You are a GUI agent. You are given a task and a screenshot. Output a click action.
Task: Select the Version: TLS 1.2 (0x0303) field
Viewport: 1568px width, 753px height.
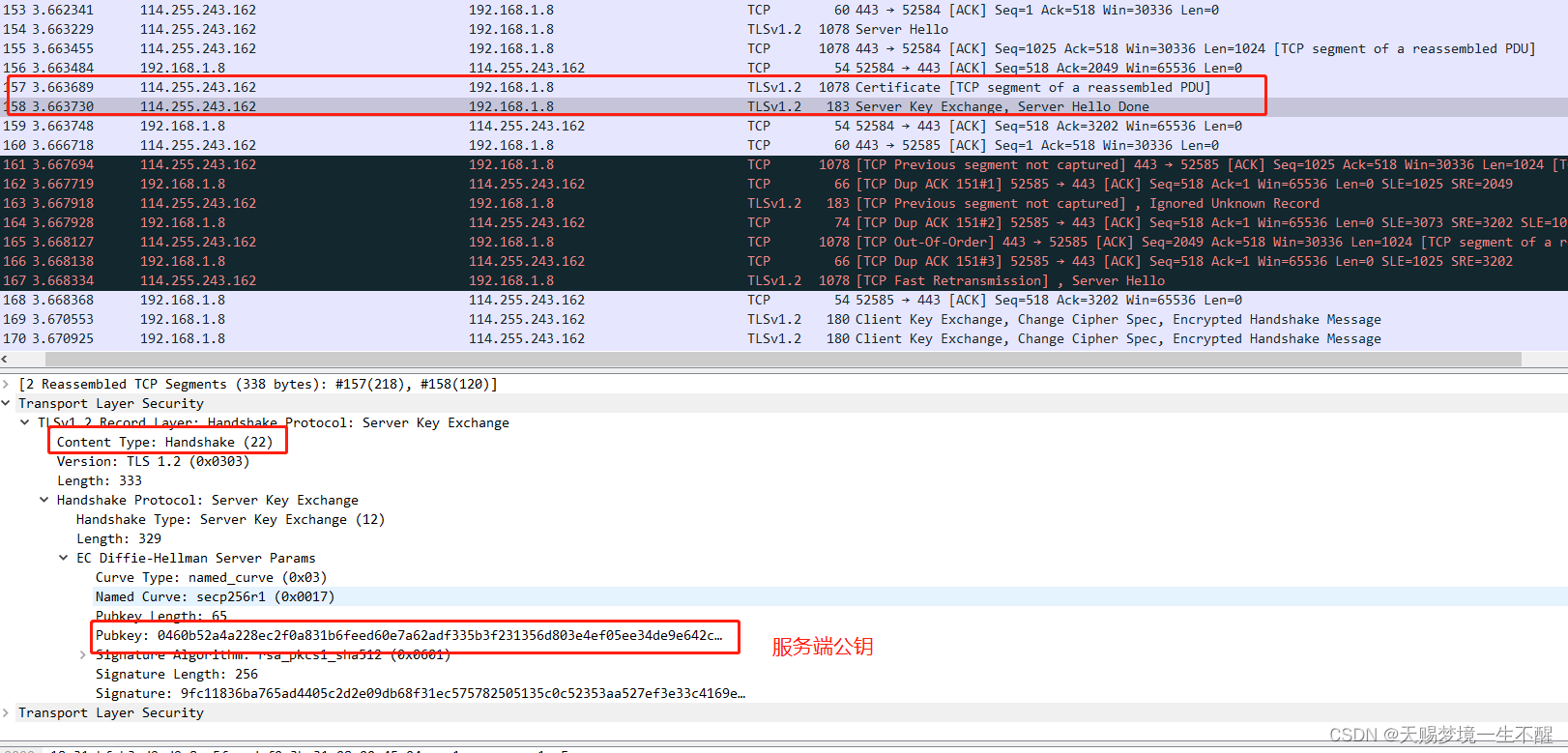[x=153, y=461]
